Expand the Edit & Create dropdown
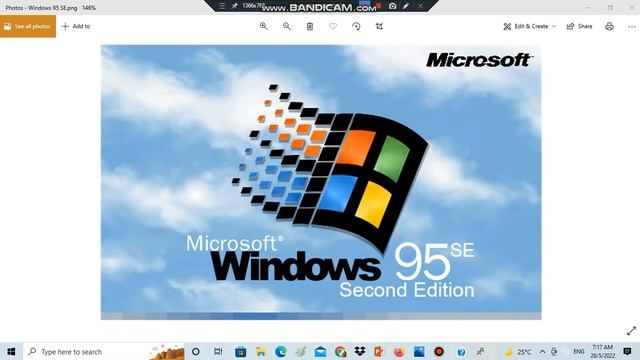Viewport: 640px width, 360px height. 529,26
